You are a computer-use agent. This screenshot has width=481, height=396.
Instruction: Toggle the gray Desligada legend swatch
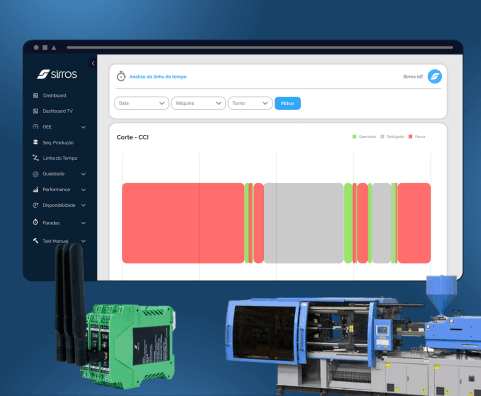(382, 137)
